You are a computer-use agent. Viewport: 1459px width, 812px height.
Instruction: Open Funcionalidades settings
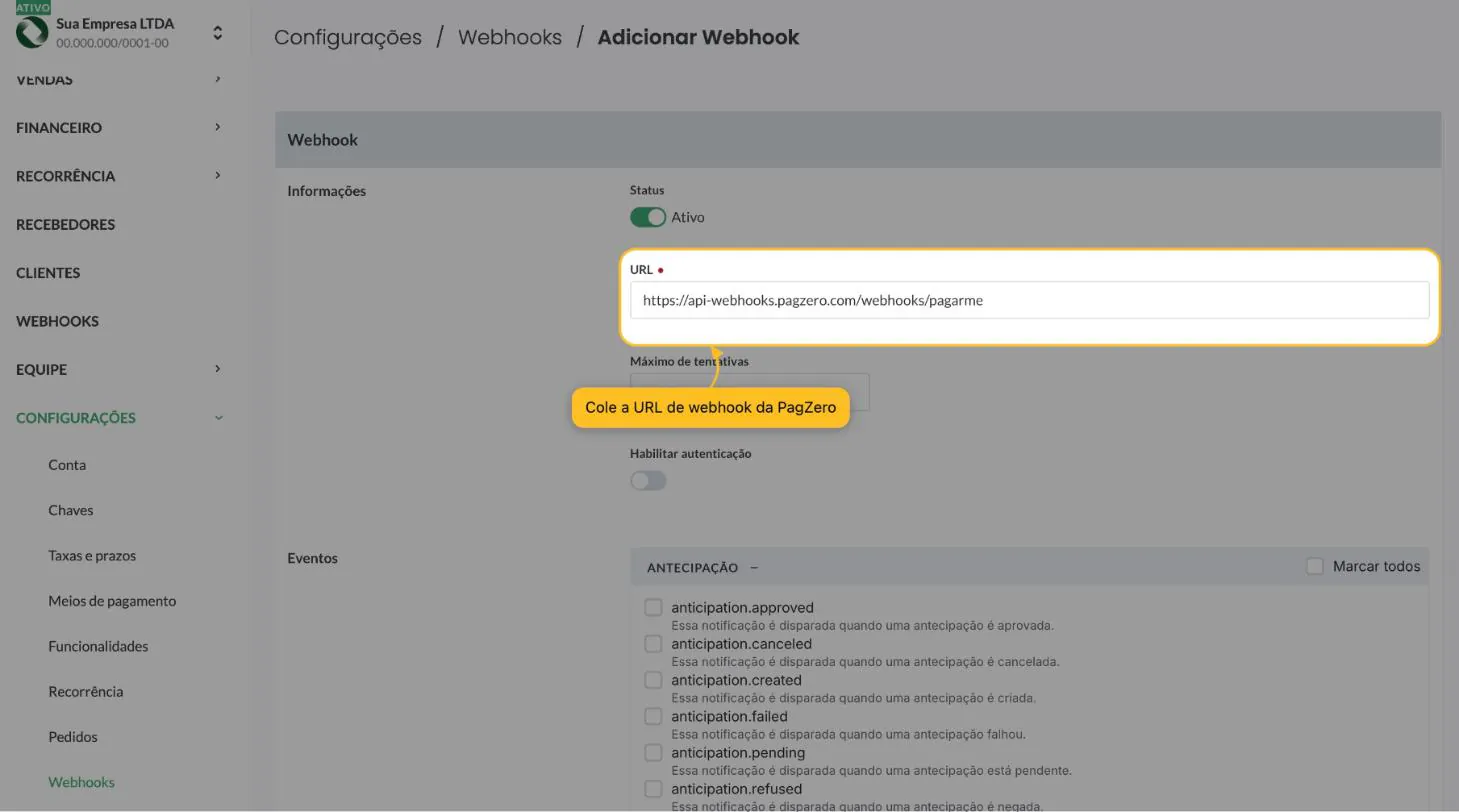click(x=98, y=646)
